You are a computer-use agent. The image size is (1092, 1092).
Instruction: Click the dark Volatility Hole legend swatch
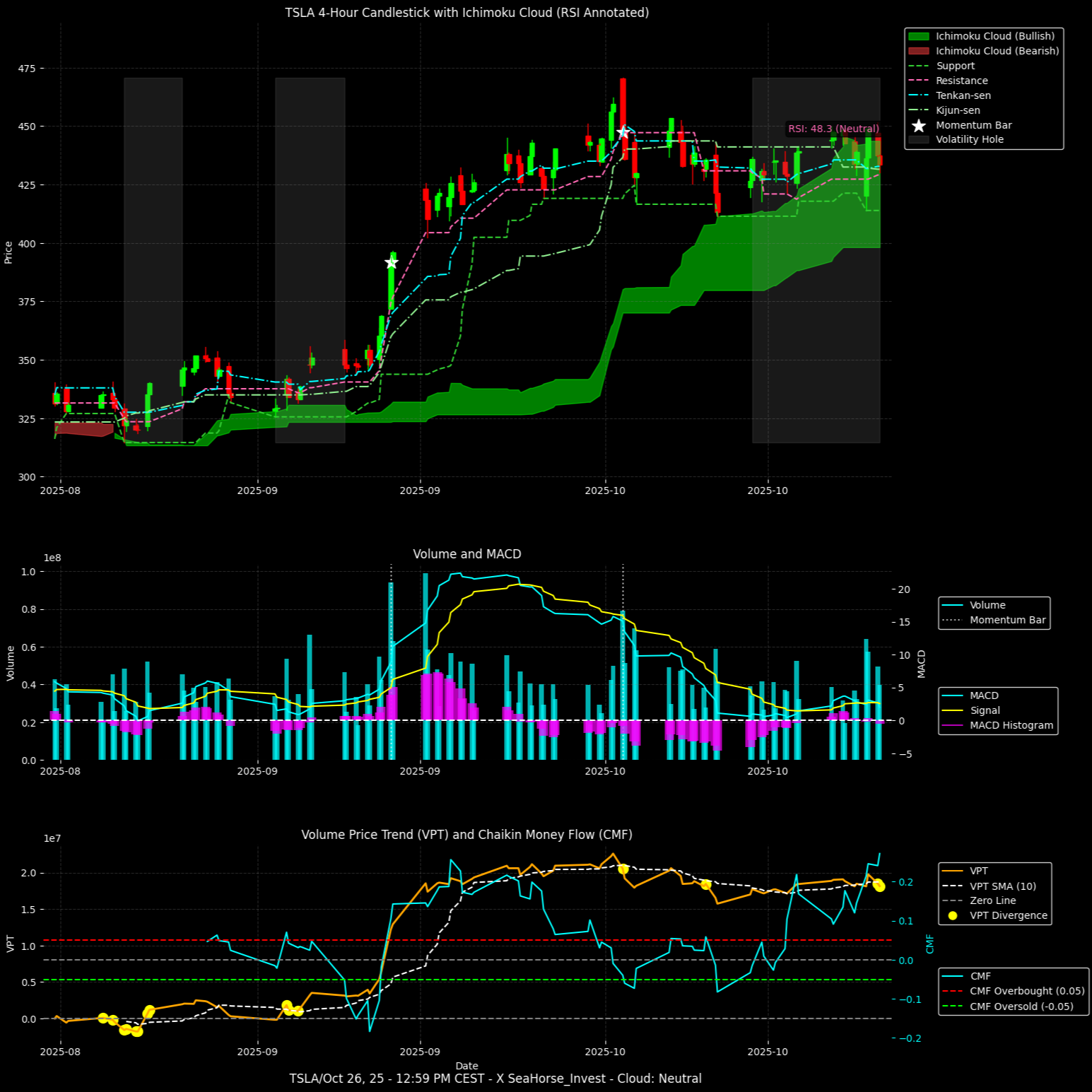pos(918,139)
